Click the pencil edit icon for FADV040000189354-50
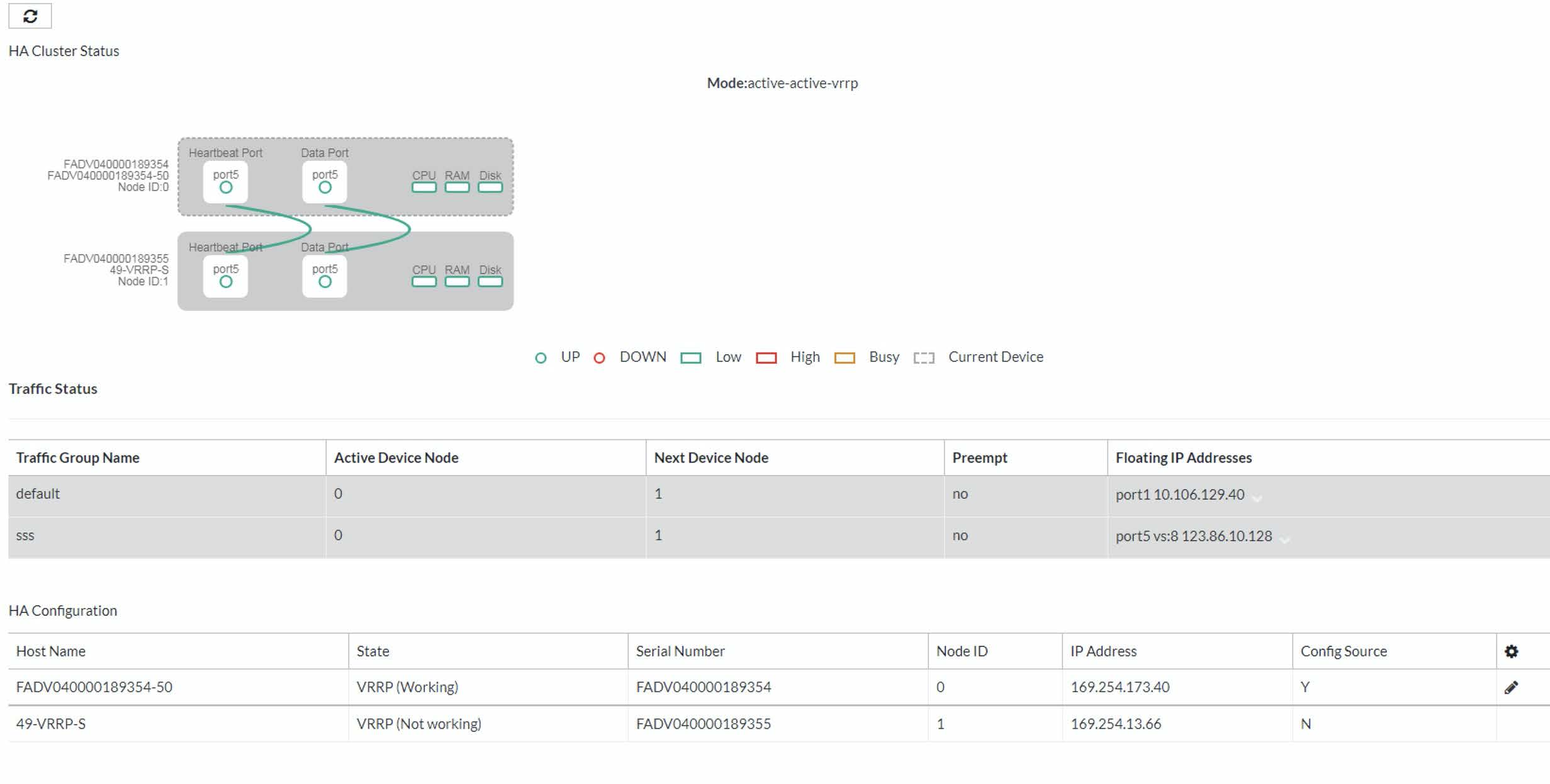 click(x=1511, y=687)
